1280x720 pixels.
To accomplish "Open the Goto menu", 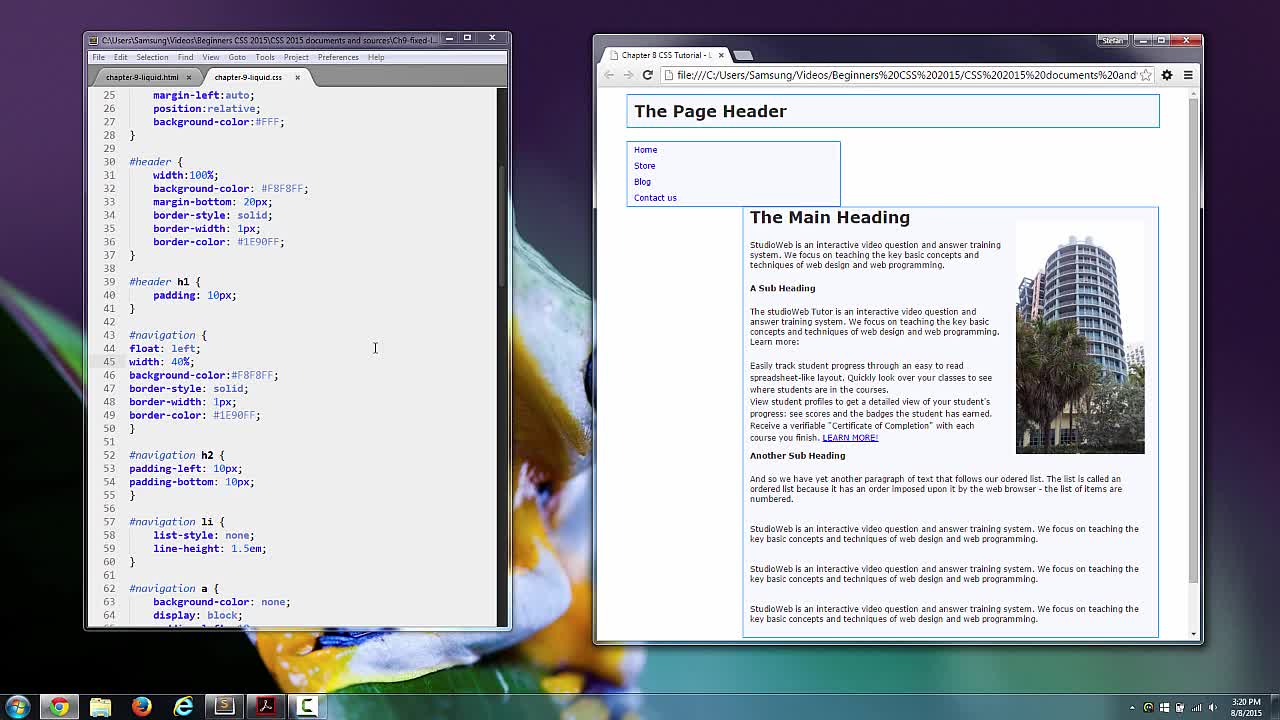I will point(237,57).
